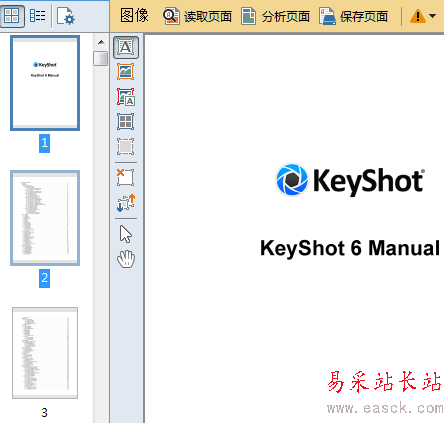Viewport: 444px width, 423px height.
Task: Select the hand pan tool
Action: (126, 259)
